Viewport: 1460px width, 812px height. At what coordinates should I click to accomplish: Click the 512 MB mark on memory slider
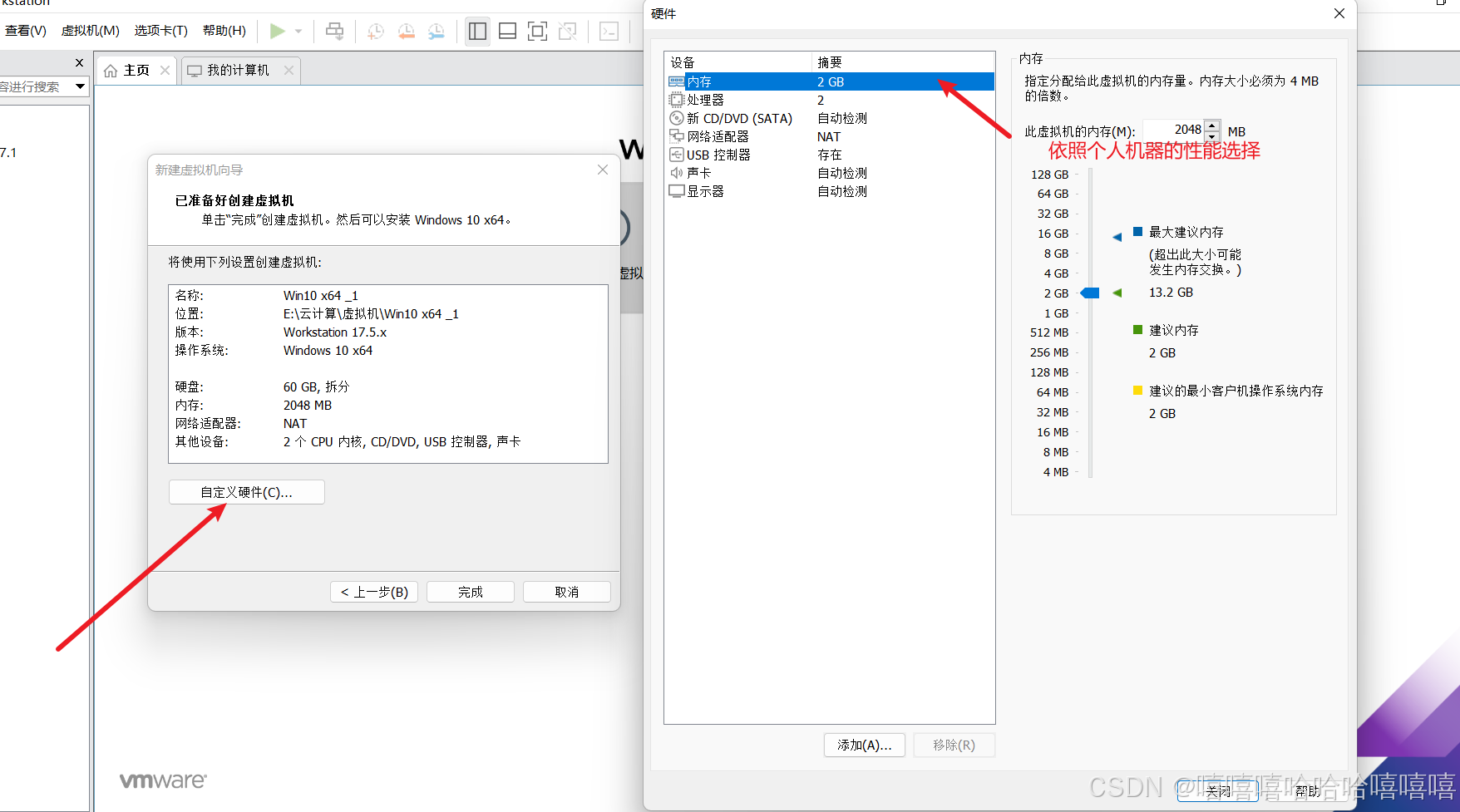coord(1049,332)
